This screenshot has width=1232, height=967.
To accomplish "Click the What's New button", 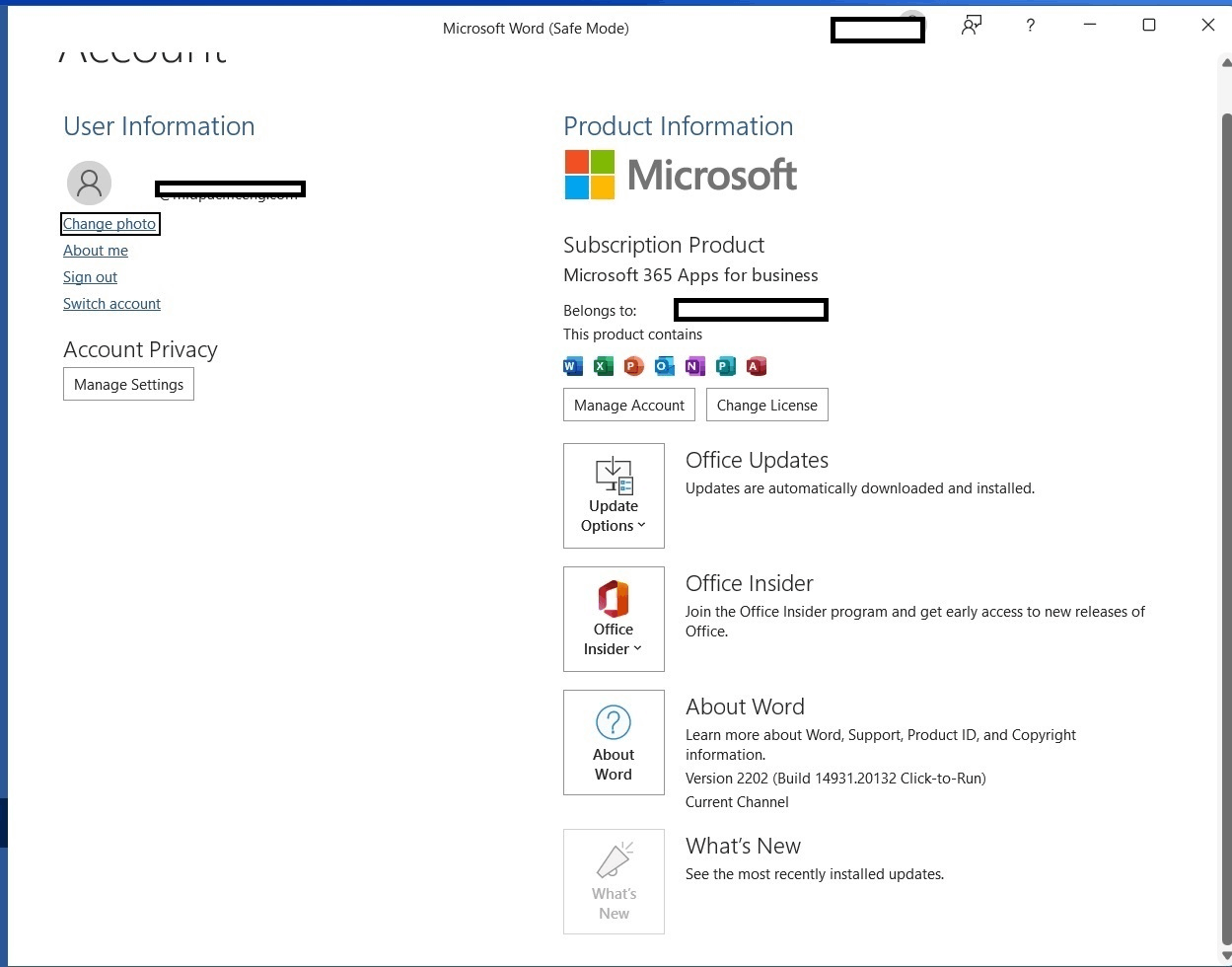I will [614, 881].
